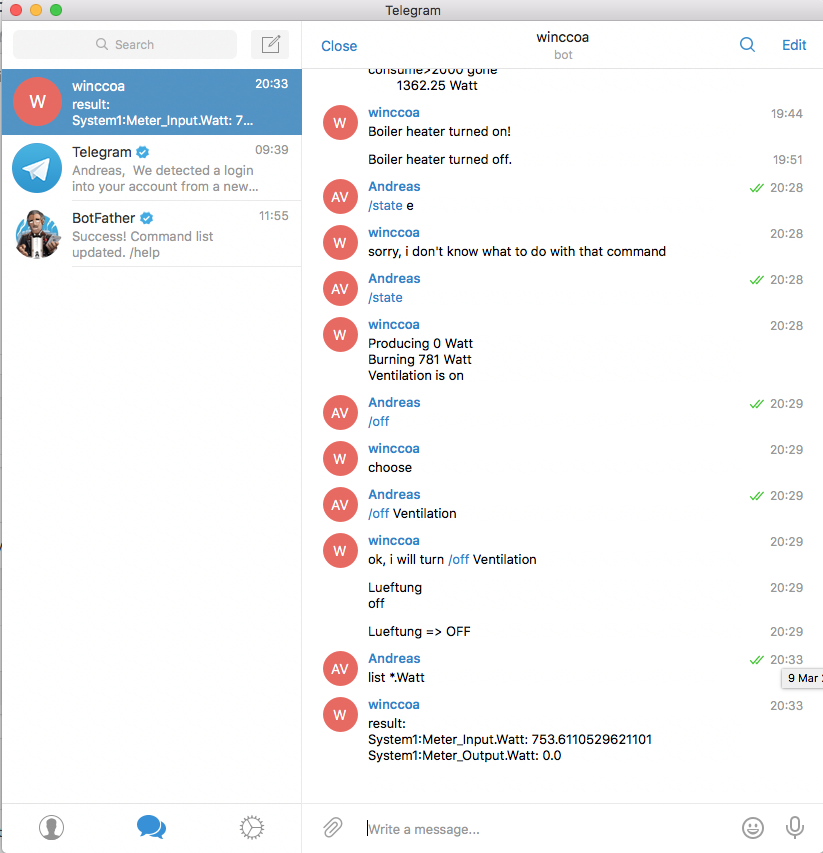Select the Telegram service chat
The height and width of the screenshot is (853, 823).
(x=152, y=168)
